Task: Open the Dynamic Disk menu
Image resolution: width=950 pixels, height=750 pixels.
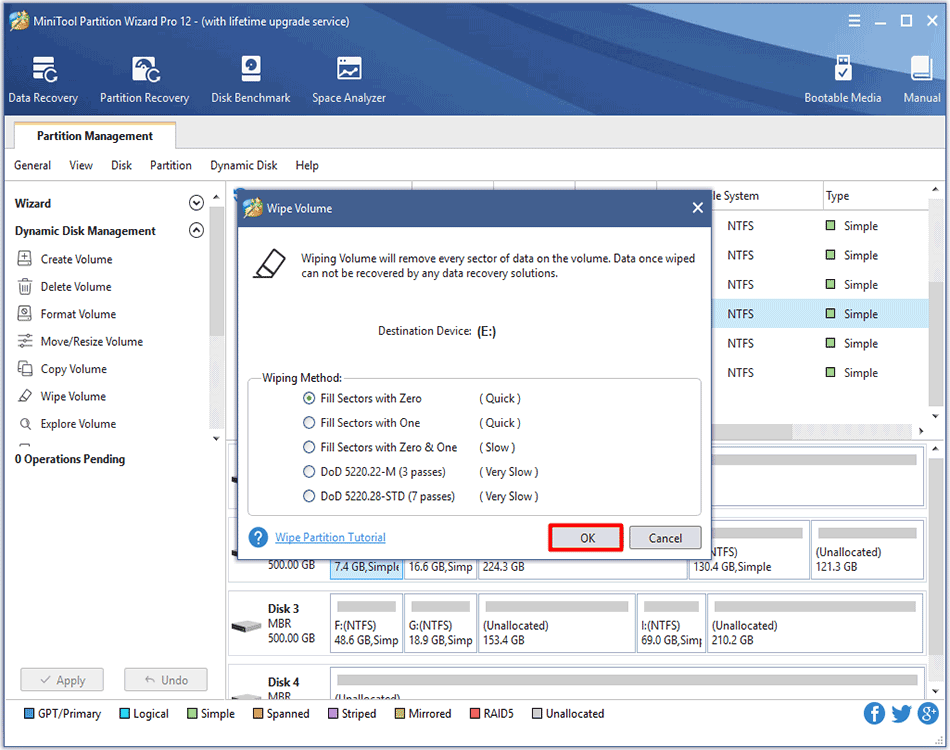Action: (x=243, y=165)
